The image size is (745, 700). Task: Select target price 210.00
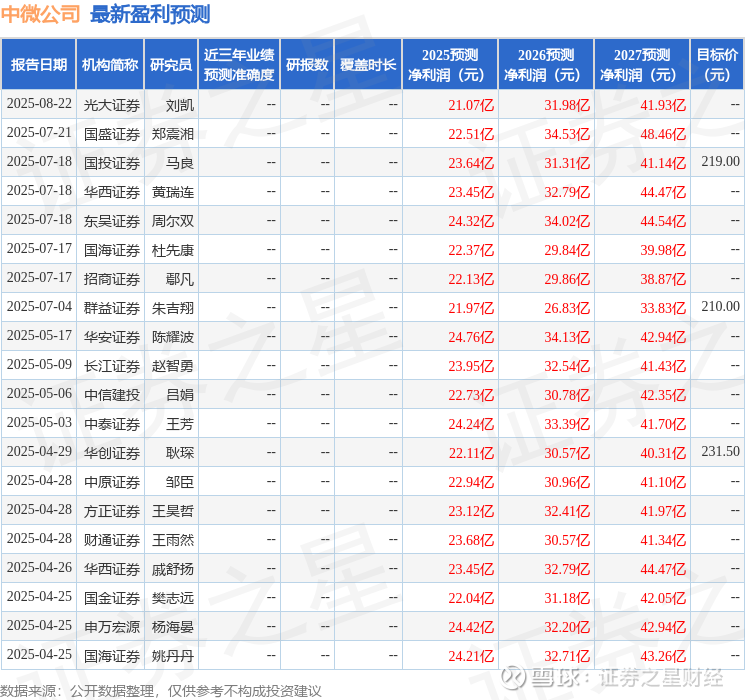coord(720,307)
